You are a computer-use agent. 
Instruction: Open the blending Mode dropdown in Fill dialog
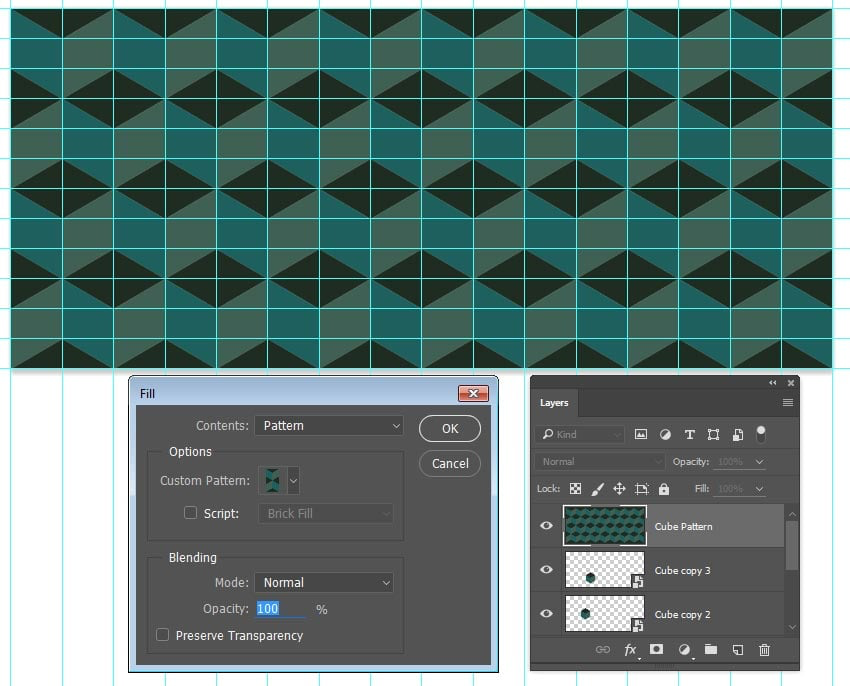[x=324, y=582]
